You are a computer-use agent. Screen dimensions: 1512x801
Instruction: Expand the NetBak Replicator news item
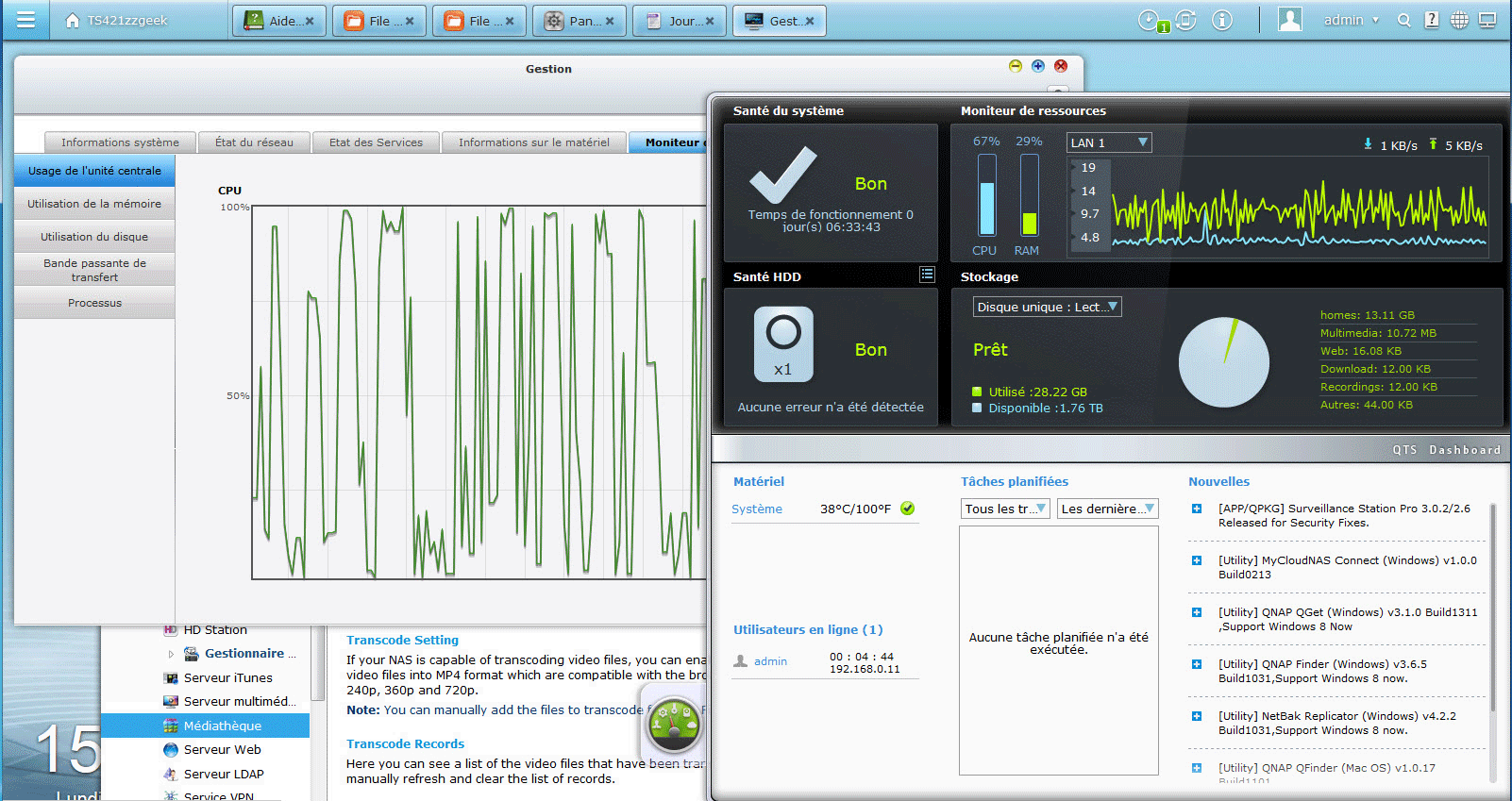pyautogui.click(x=1197, y=716)
